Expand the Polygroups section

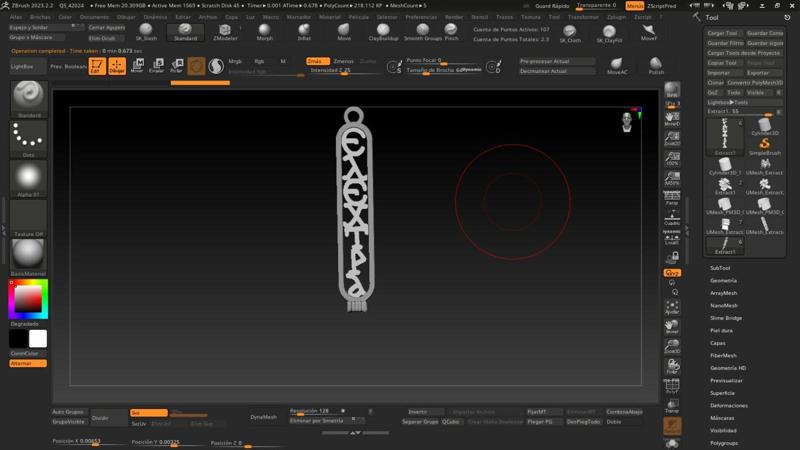pos(724,443)
